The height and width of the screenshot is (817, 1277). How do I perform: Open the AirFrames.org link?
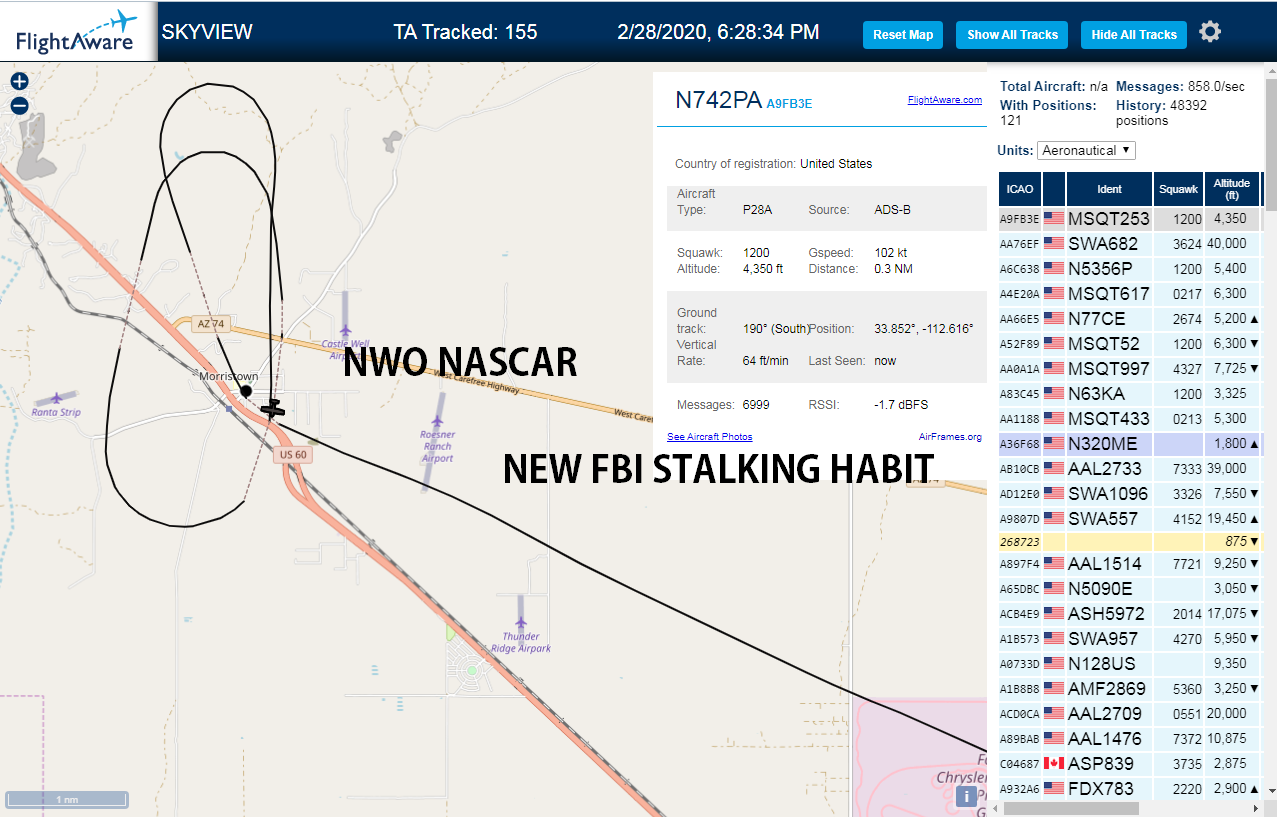[x=950, y=437]
